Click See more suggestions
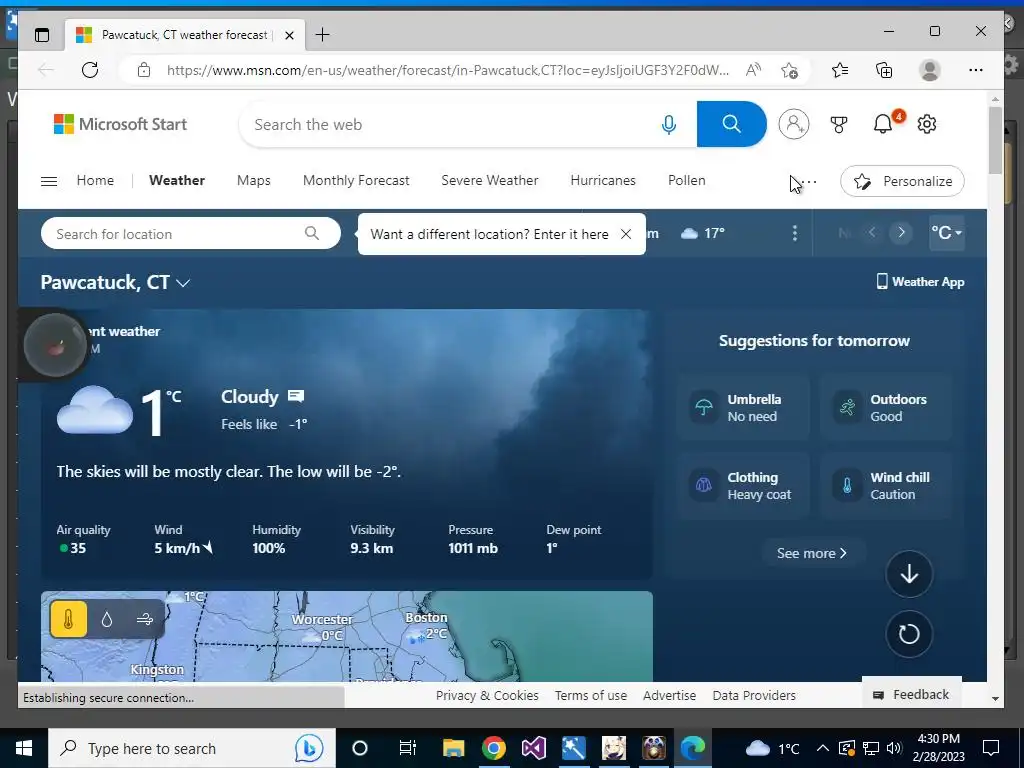Image resolution: width=1024 pixels, height=768 pixels. 812,553
